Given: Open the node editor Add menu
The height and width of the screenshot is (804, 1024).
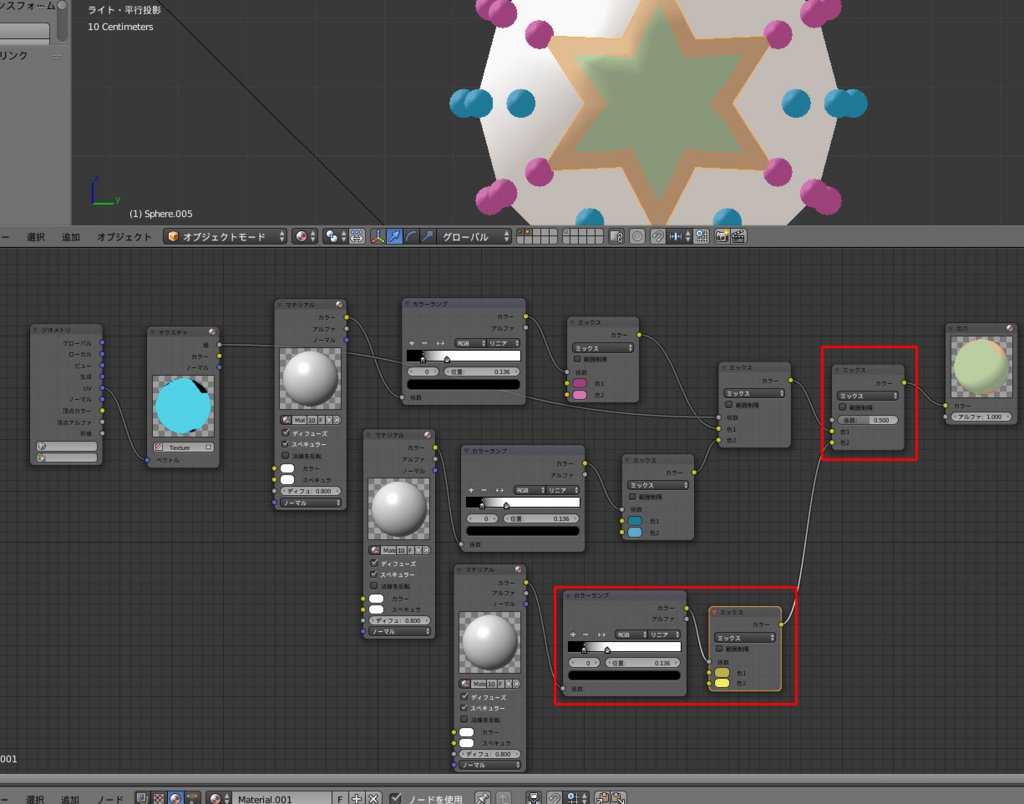Looking at the screenshot, I should (70, 799).
